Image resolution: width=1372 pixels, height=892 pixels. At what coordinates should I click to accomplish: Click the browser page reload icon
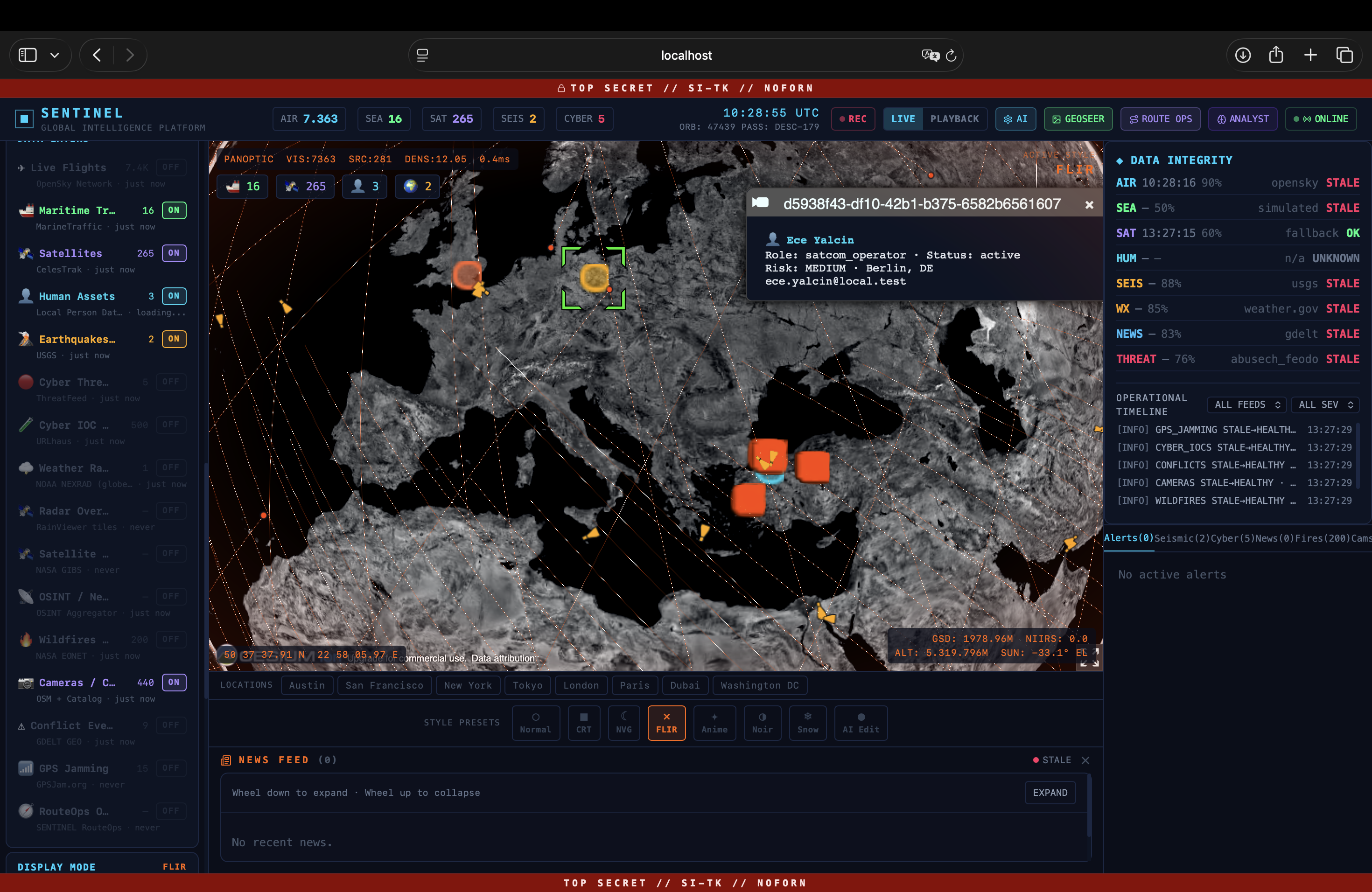(x=951, y=56)
